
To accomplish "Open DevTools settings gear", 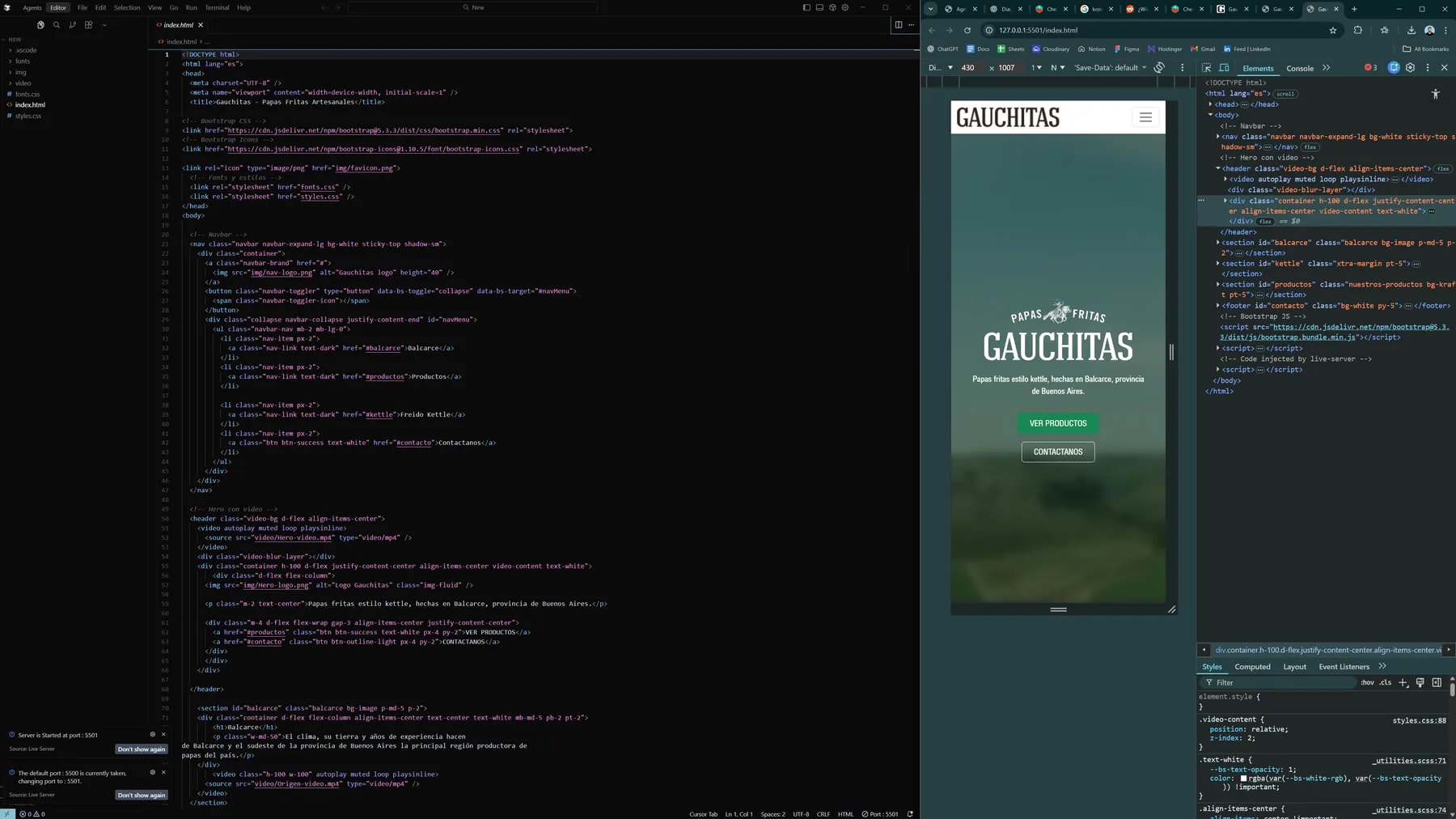I will (x=1411, y=68).
